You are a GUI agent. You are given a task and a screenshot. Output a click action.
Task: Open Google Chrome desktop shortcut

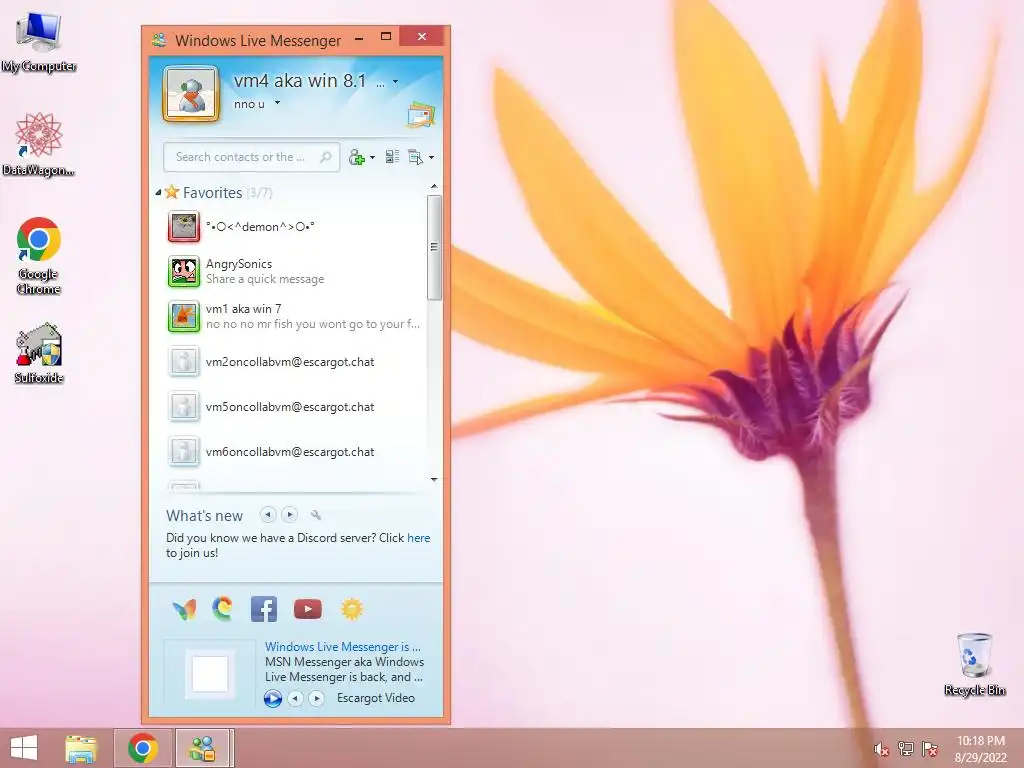pyautogui.click(x=39, y=255)
